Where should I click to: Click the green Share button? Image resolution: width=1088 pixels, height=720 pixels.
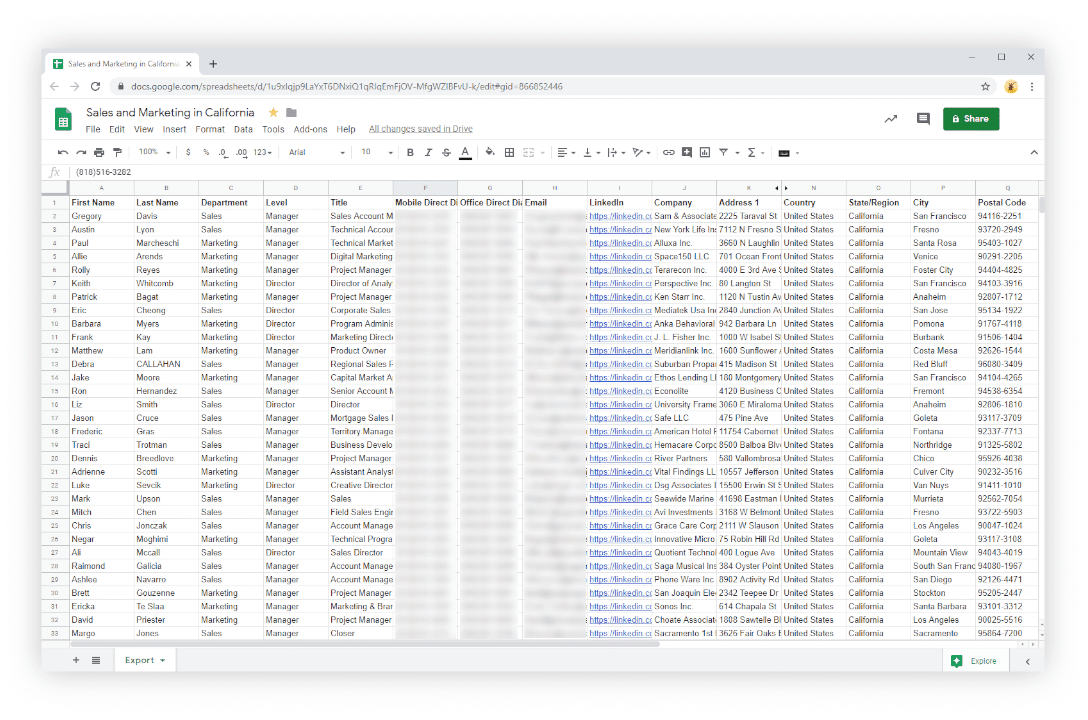tap(970, 119)
